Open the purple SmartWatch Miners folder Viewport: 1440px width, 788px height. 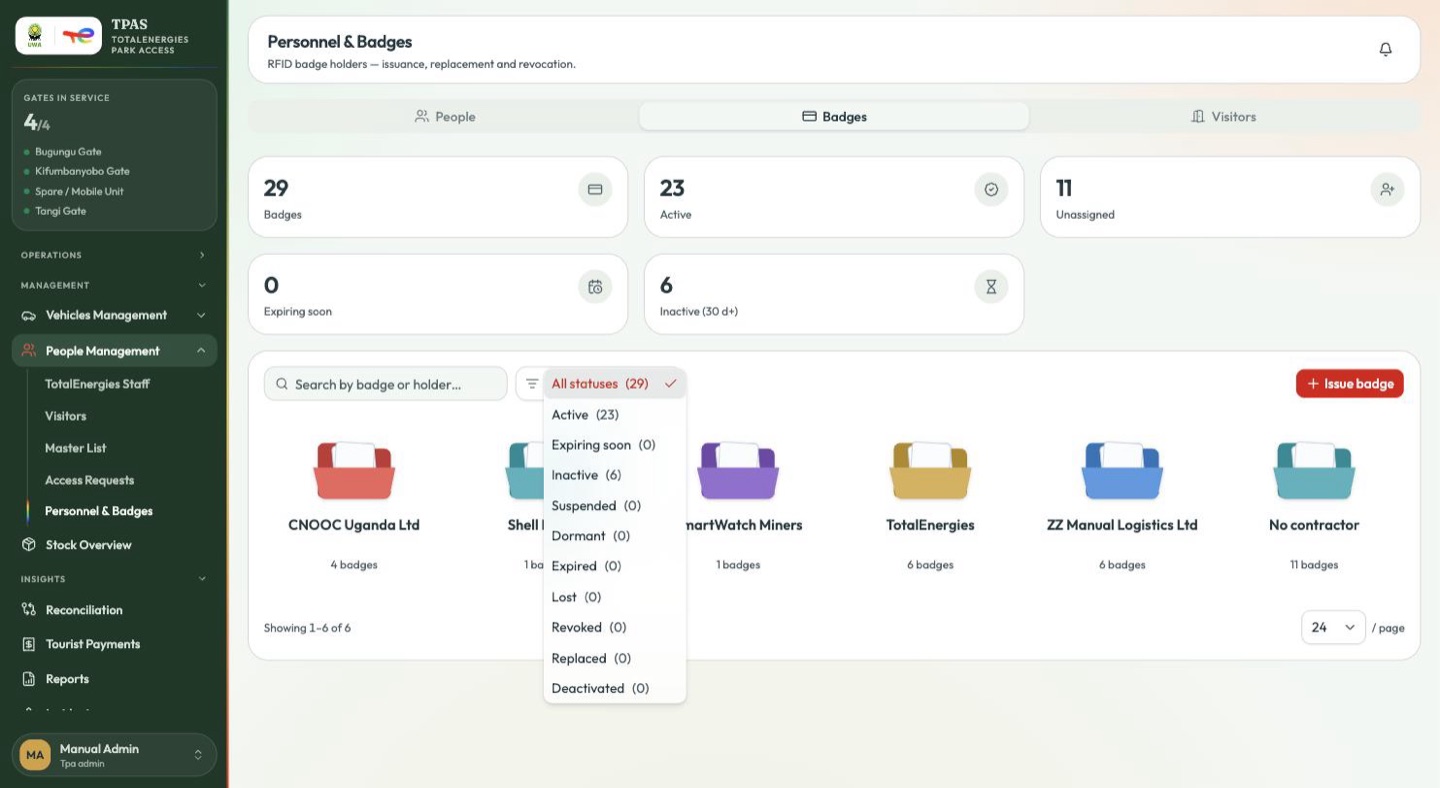[738, 507]
